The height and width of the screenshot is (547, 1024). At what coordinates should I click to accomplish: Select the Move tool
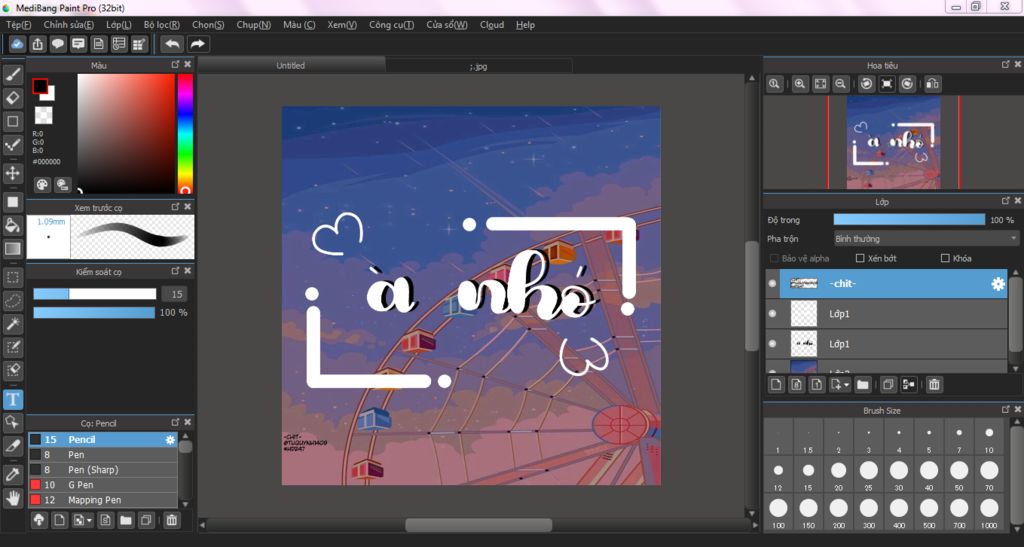(x=12, y=173)
